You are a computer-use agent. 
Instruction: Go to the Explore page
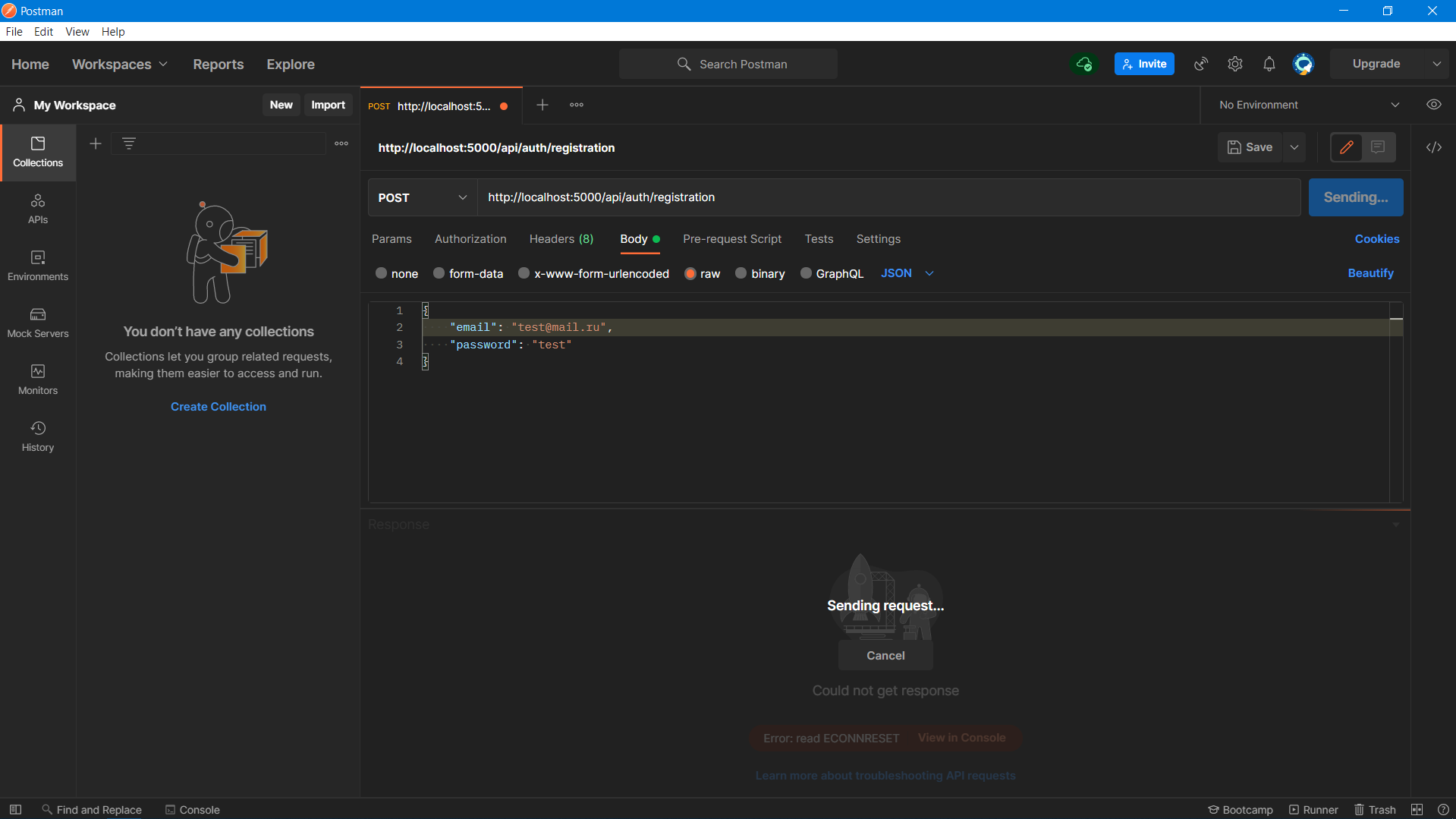pos(291,64)
